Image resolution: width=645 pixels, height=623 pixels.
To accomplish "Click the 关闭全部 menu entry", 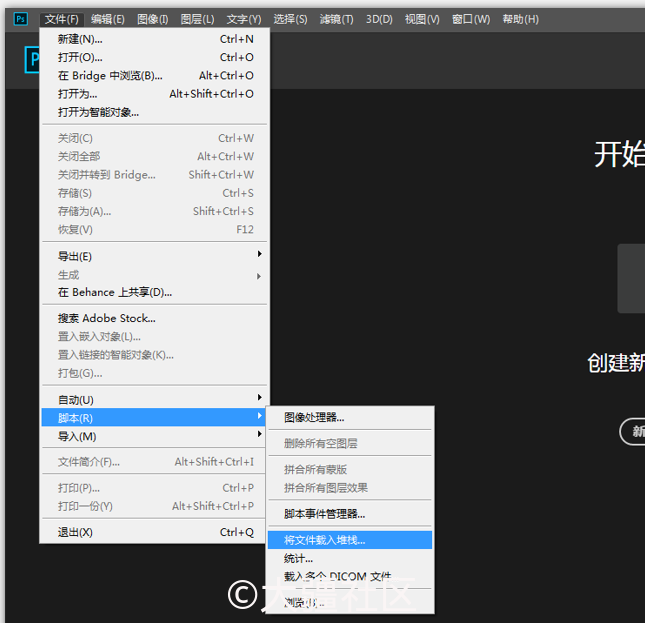I will [x=155, y=156].
